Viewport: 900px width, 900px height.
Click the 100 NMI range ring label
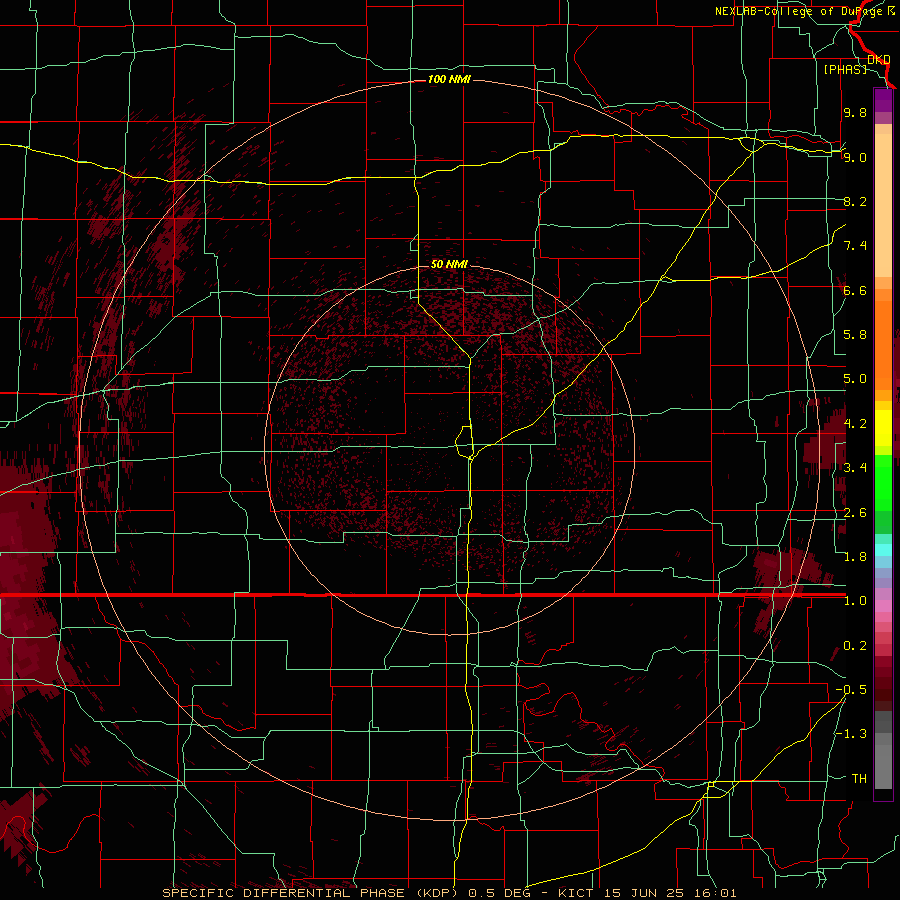click(x=449, y=79)
